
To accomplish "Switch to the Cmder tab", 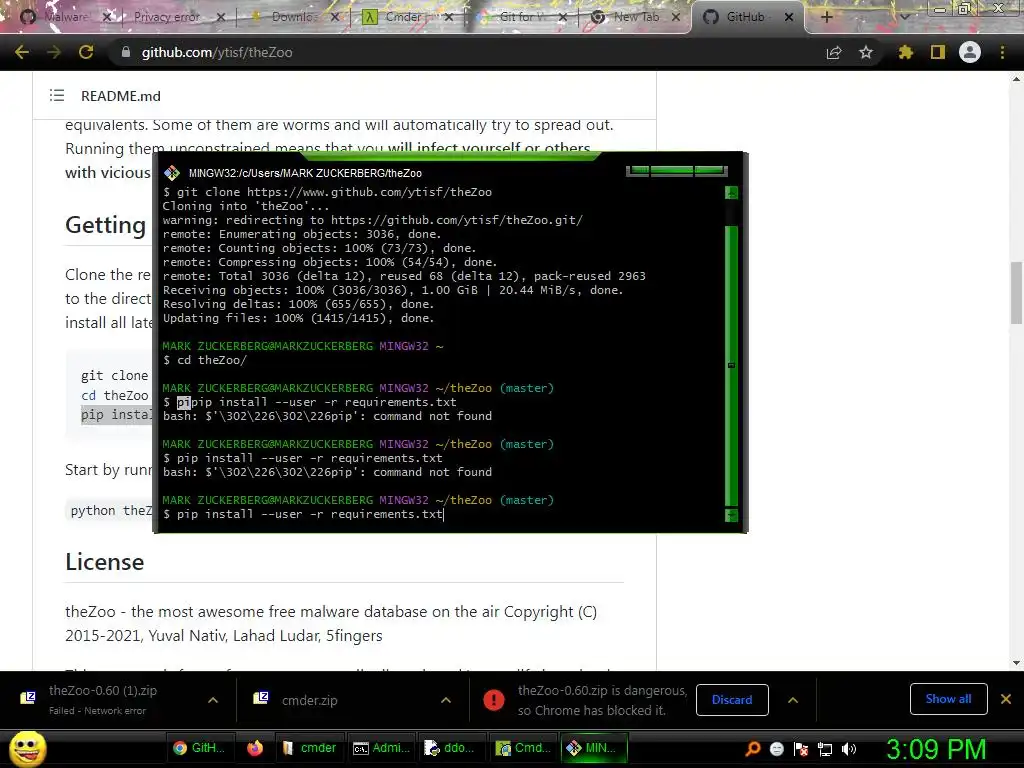I will pyautogui.click(x=404, y=17).
